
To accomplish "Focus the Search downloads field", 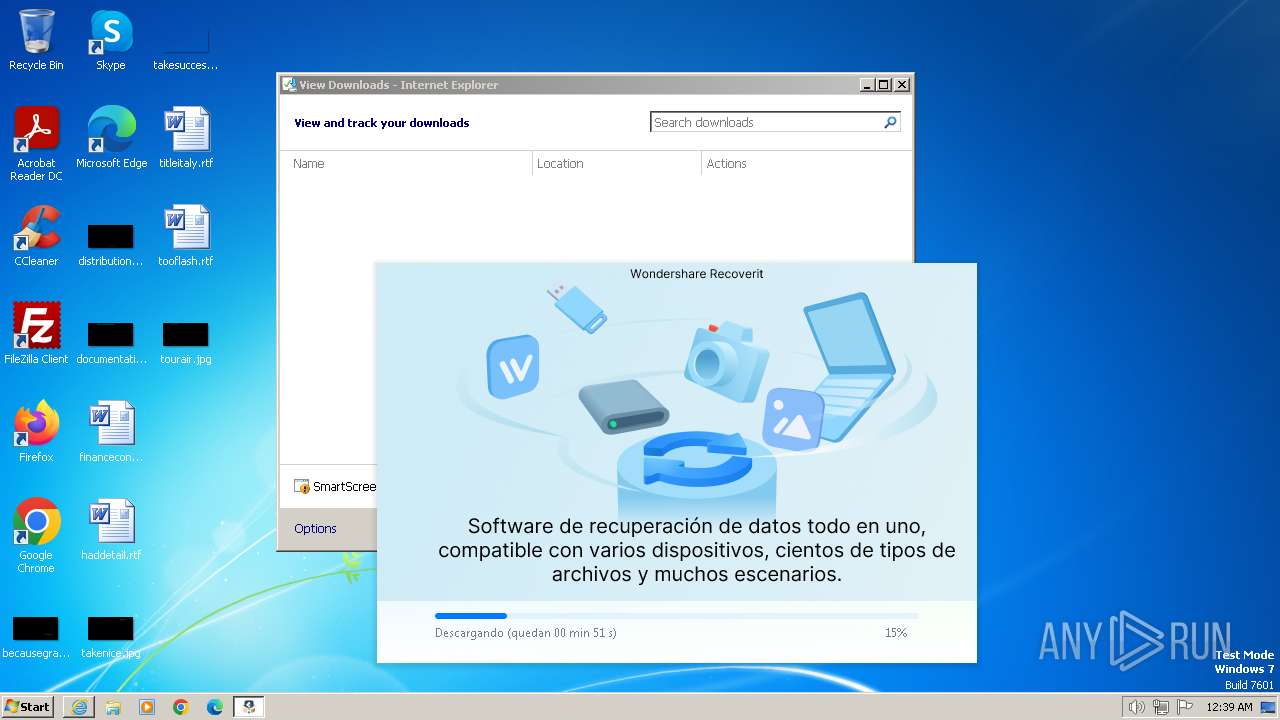I will coord(766,122).
